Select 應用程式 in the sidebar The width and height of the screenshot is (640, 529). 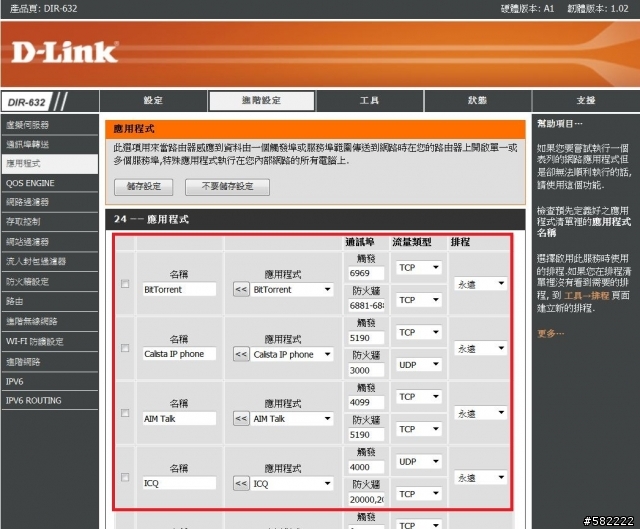(50, 164)
